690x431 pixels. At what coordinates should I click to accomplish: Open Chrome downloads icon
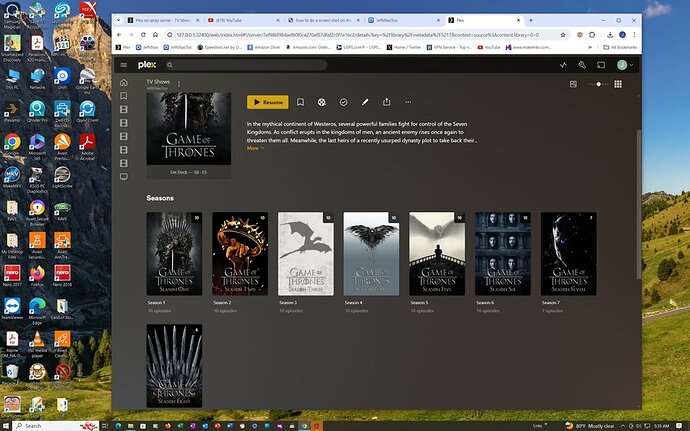pos(610,35)
